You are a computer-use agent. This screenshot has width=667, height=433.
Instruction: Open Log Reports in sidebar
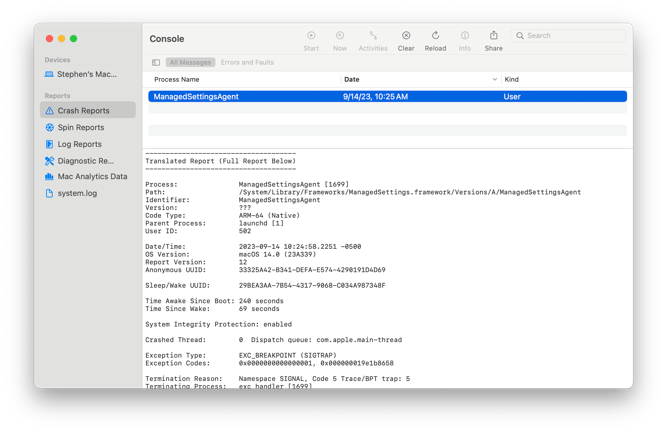coord(88,144)
